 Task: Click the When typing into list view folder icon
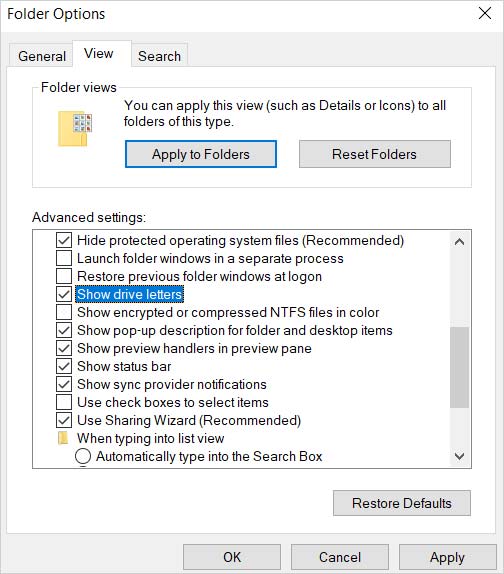pos(63,438)
